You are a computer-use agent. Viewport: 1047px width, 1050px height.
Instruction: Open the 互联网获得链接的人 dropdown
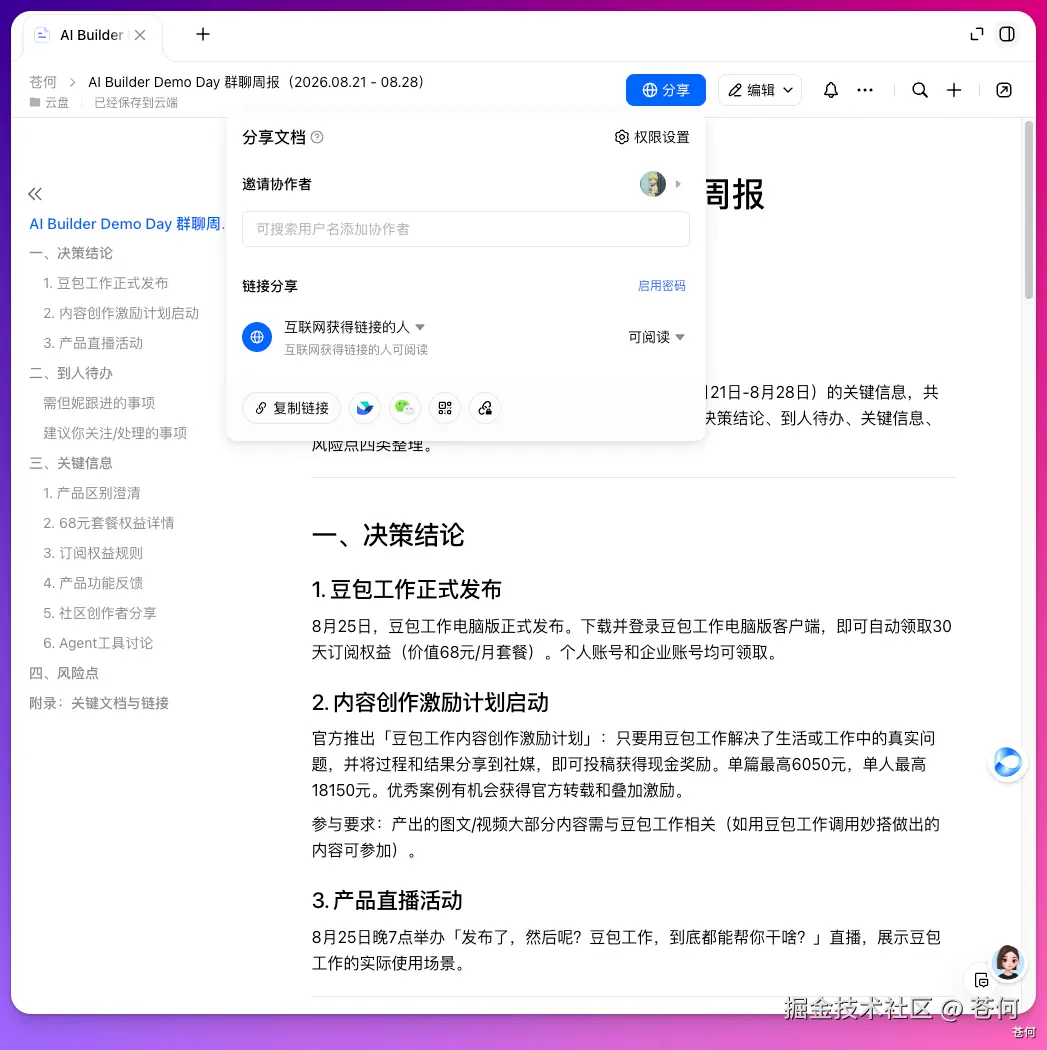[354, 327]
